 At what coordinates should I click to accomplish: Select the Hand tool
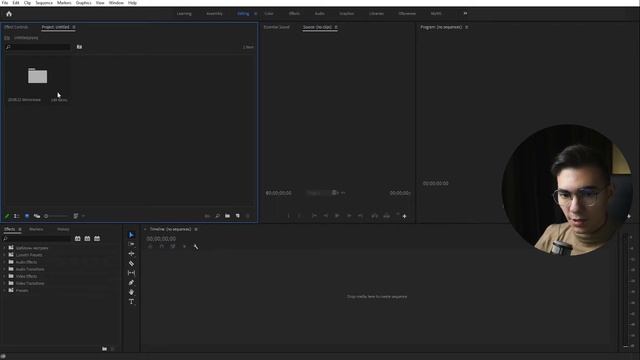point(131,292)
